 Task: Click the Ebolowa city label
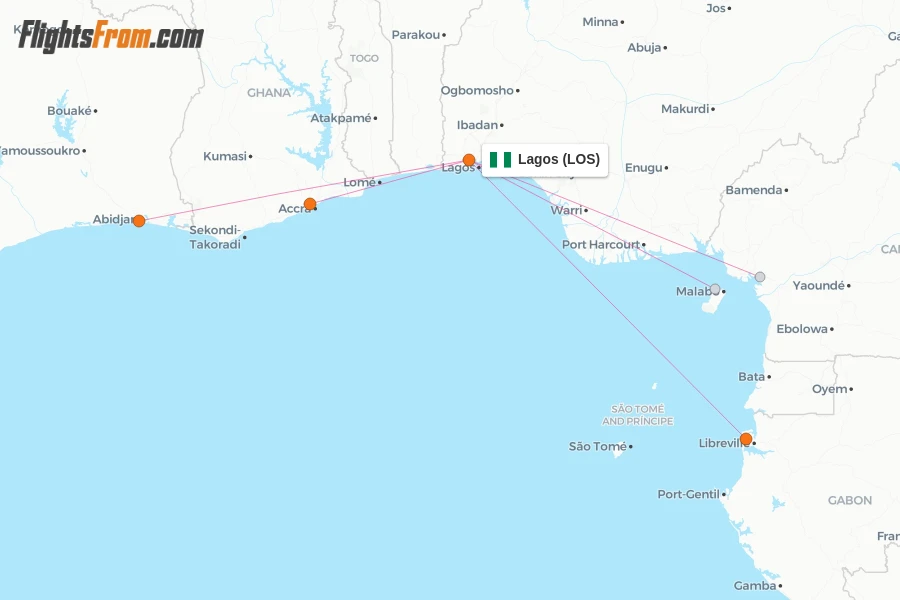coord(802,329)
